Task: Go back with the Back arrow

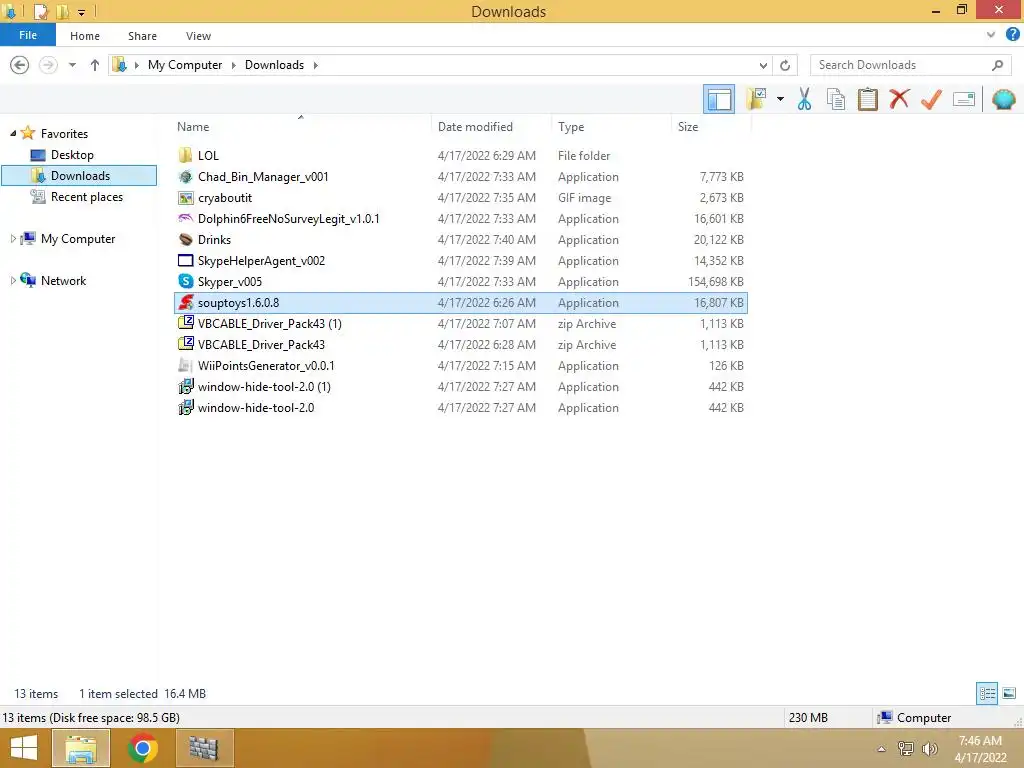Action: click(x=20, y=65)
